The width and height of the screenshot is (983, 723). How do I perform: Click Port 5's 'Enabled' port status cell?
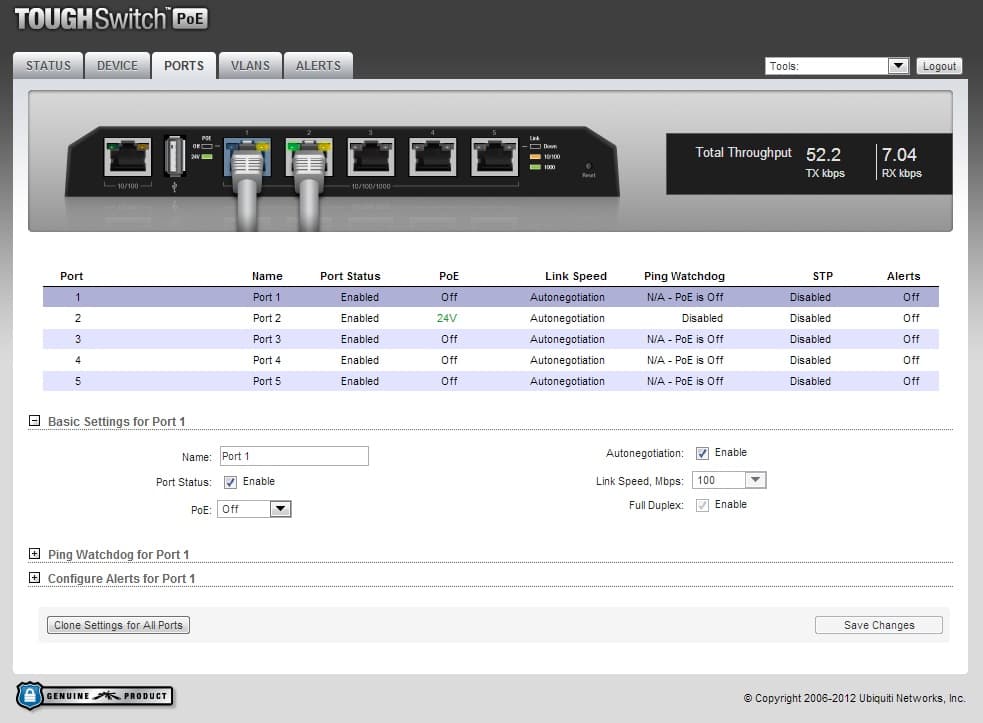pyautogui.click(x=360, y=381)
